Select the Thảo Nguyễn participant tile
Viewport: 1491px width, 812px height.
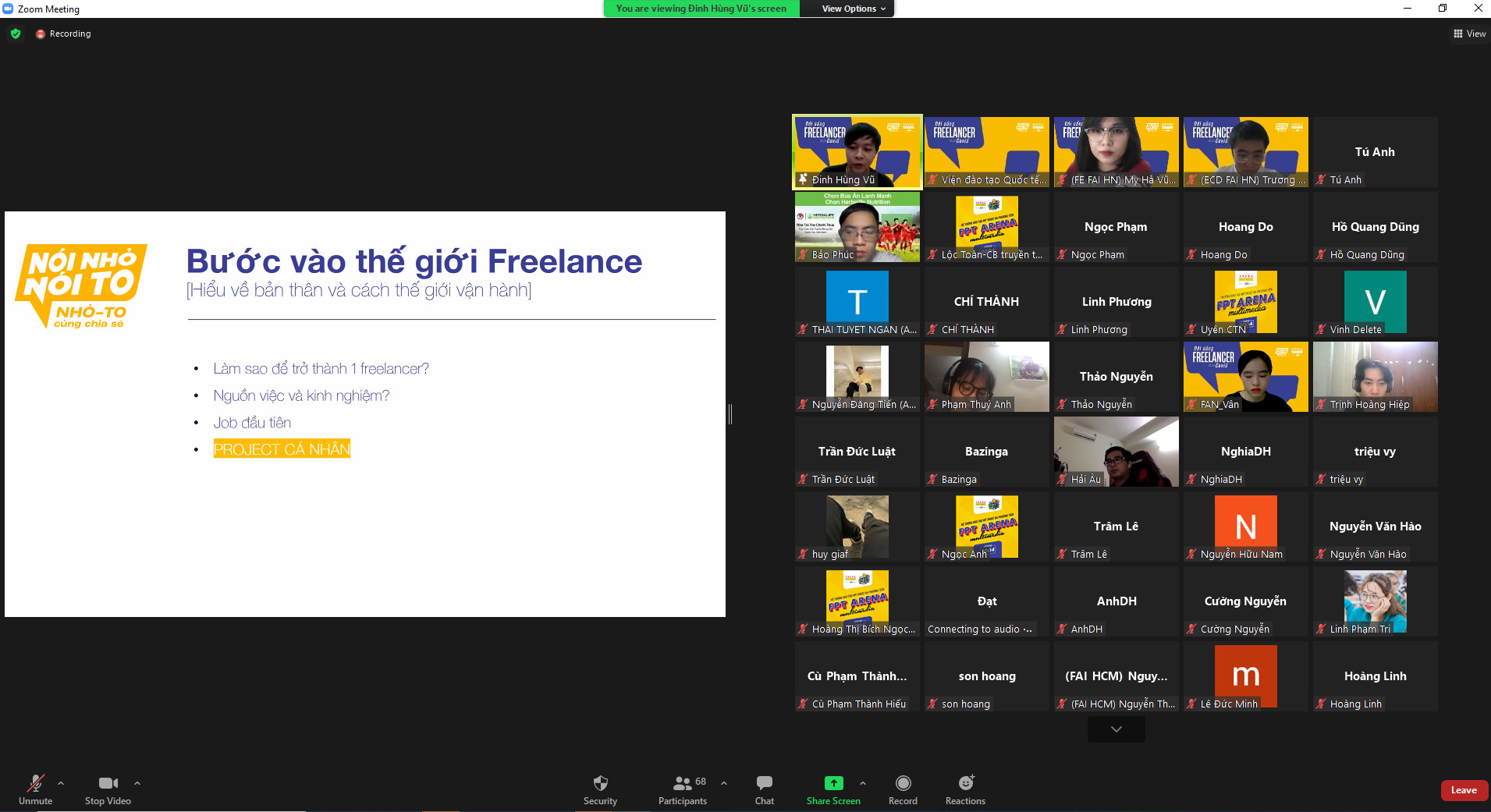coord(1116,377)
